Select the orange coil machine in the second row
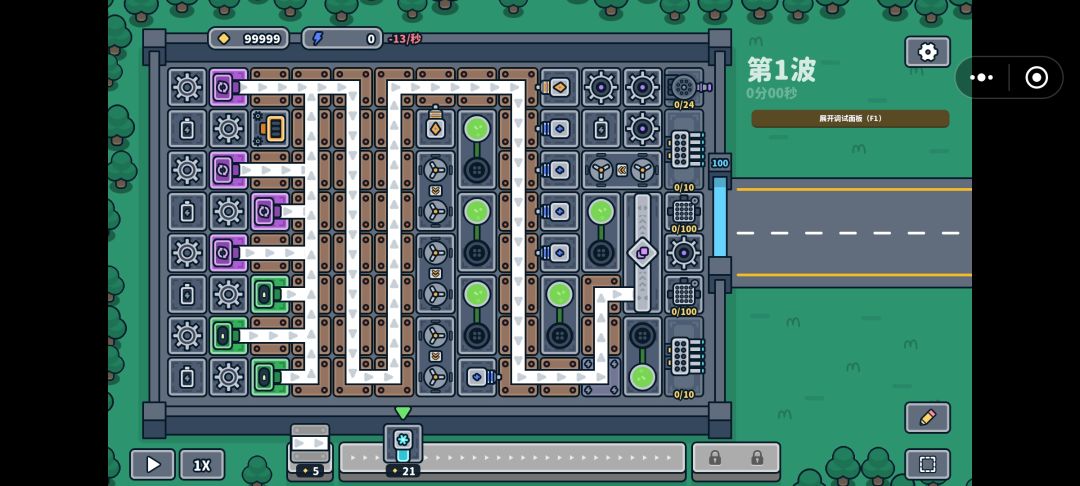The height and width of the screenshot is (486, 1080). [270, 129]
